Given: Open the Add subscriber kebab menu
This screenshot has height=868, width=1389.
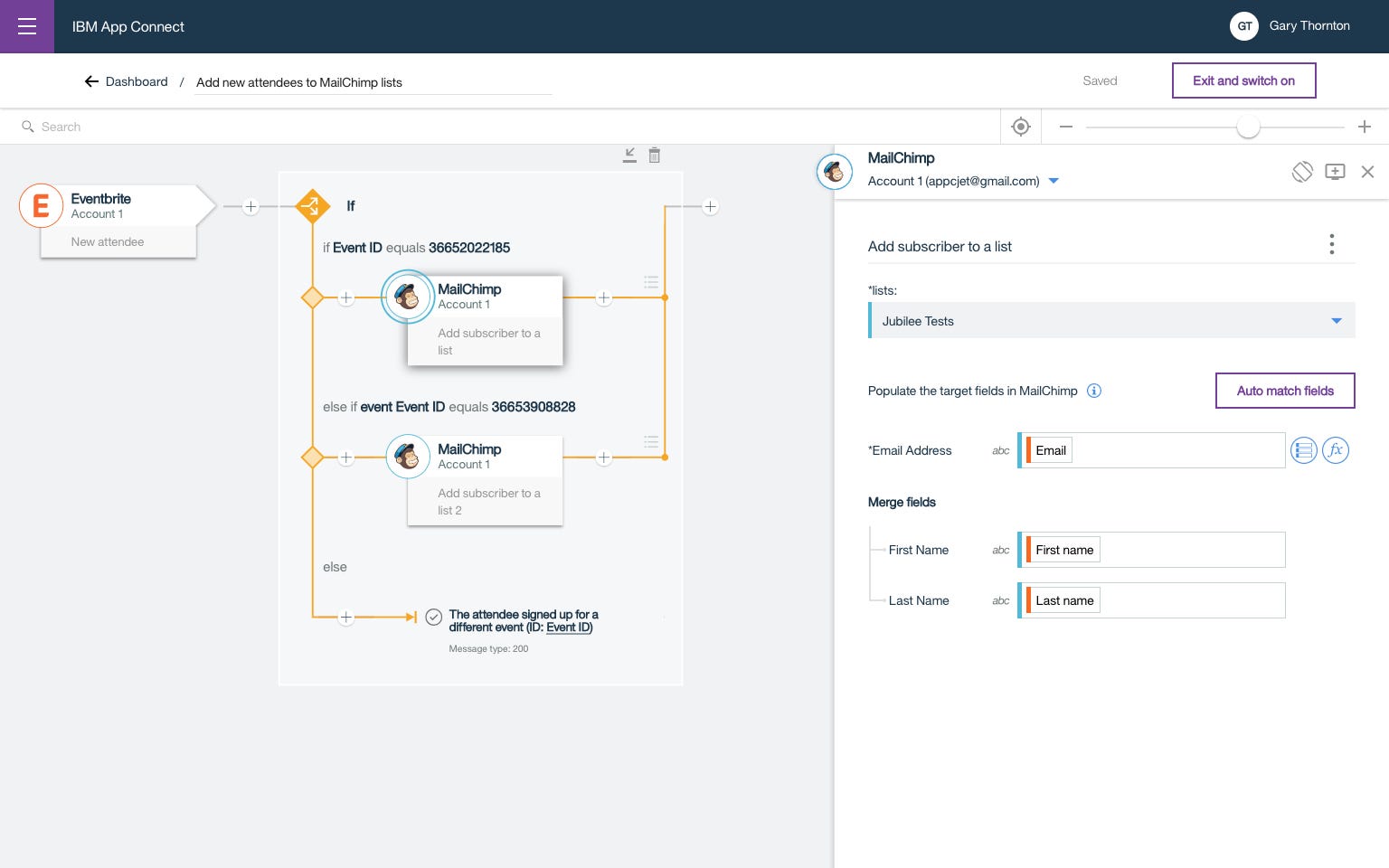Looking at the screenshot, I should click(x=1332, y=244).
